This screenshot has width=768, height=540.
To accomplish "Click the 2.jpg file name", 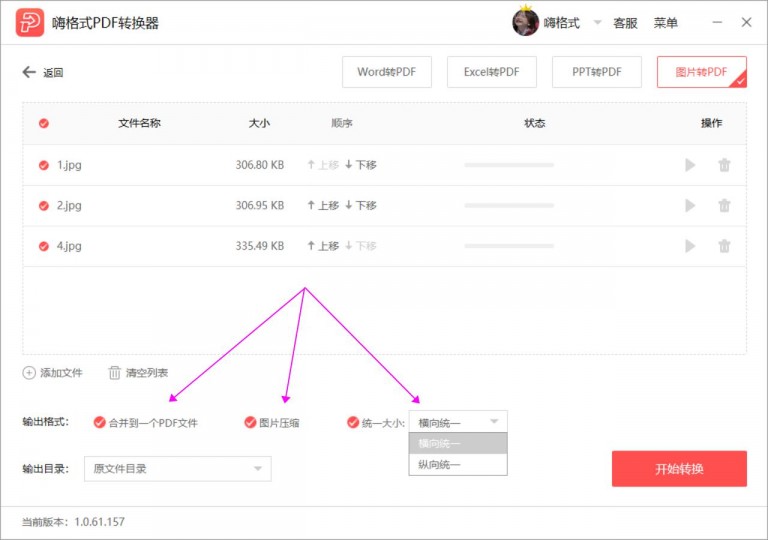I will tap(69, 205).
